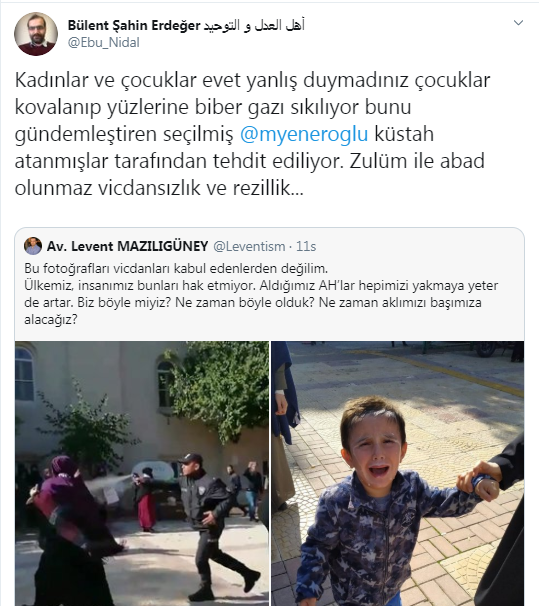Click the Arabic text in the display name
The image size is (539, 606).
[254, 26]
